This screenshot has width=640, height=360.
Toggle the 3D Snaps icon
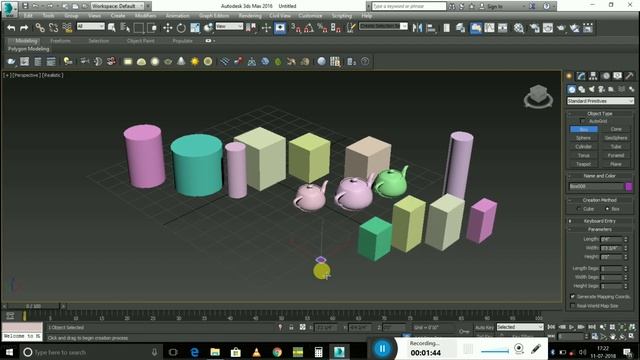tap(296, 28)
